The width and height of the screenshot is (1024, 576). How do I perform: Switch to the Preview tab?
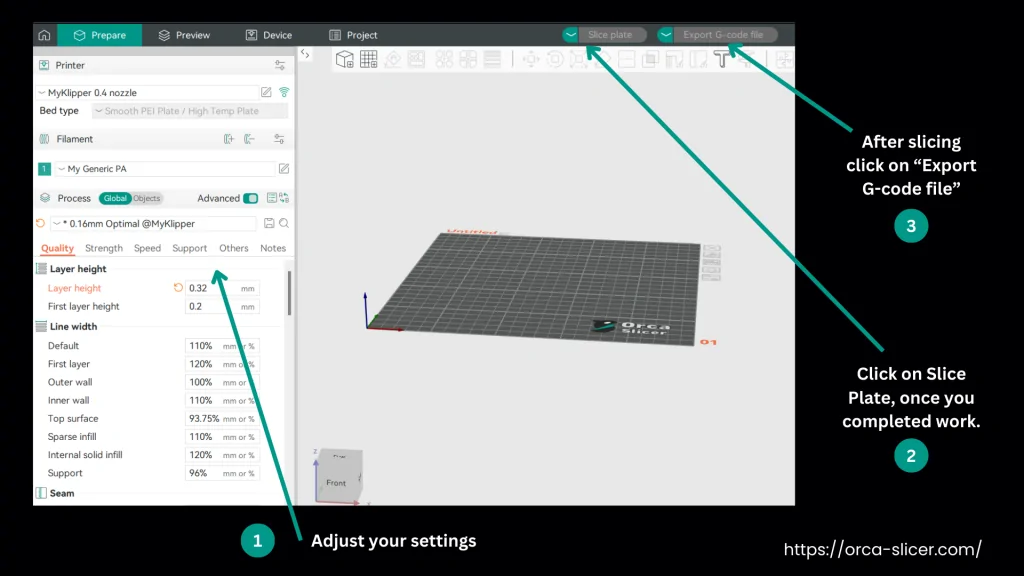click(x=184, y=35)
